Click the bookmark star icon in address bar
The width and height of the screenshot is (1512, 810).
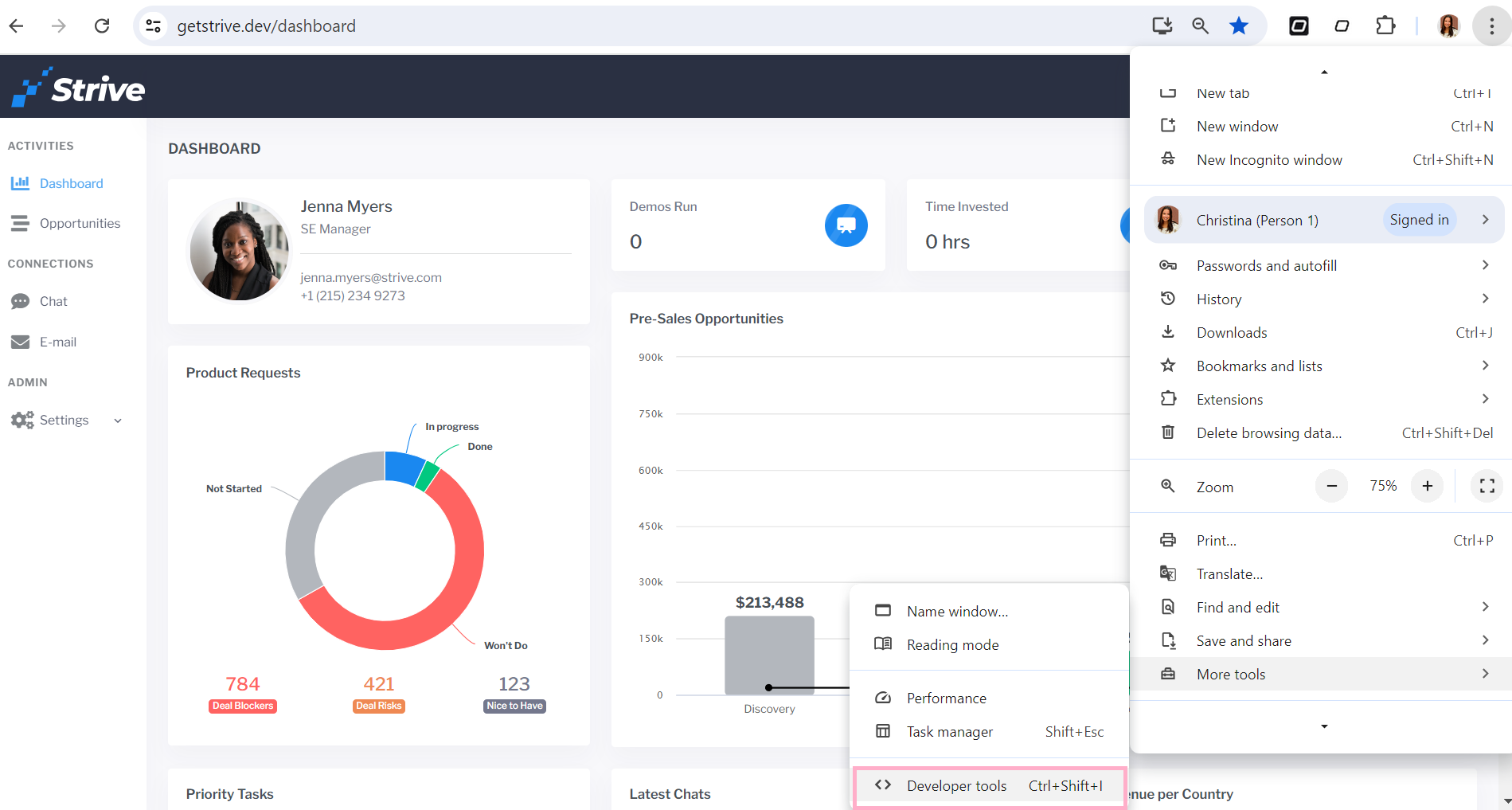pos(1238,26)
